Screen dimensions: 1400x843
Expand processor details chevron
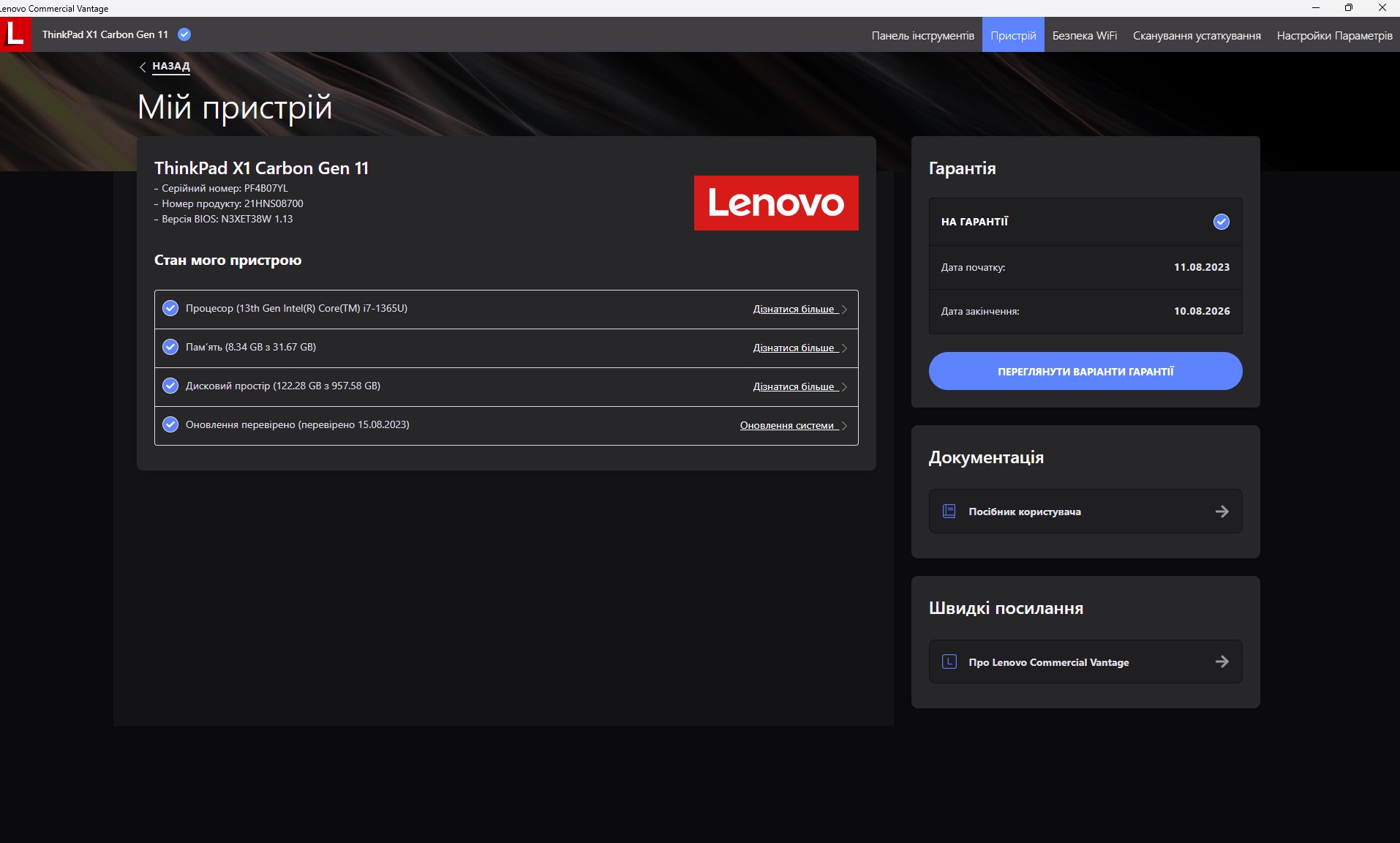(x=844, y=310)
